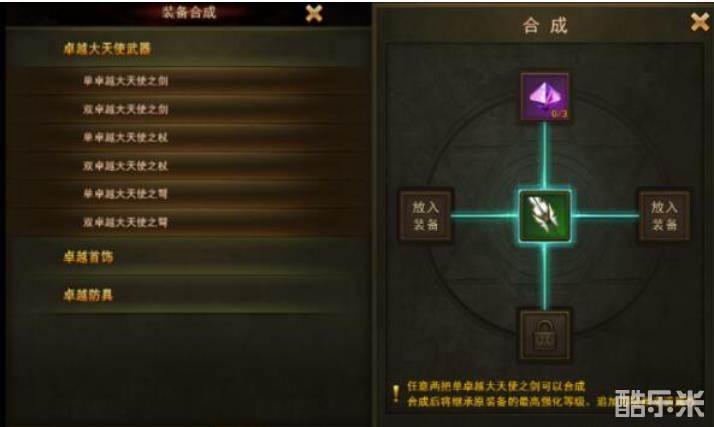Click the center green weapon result icon
714x427 pixels.
coord(545,216)
